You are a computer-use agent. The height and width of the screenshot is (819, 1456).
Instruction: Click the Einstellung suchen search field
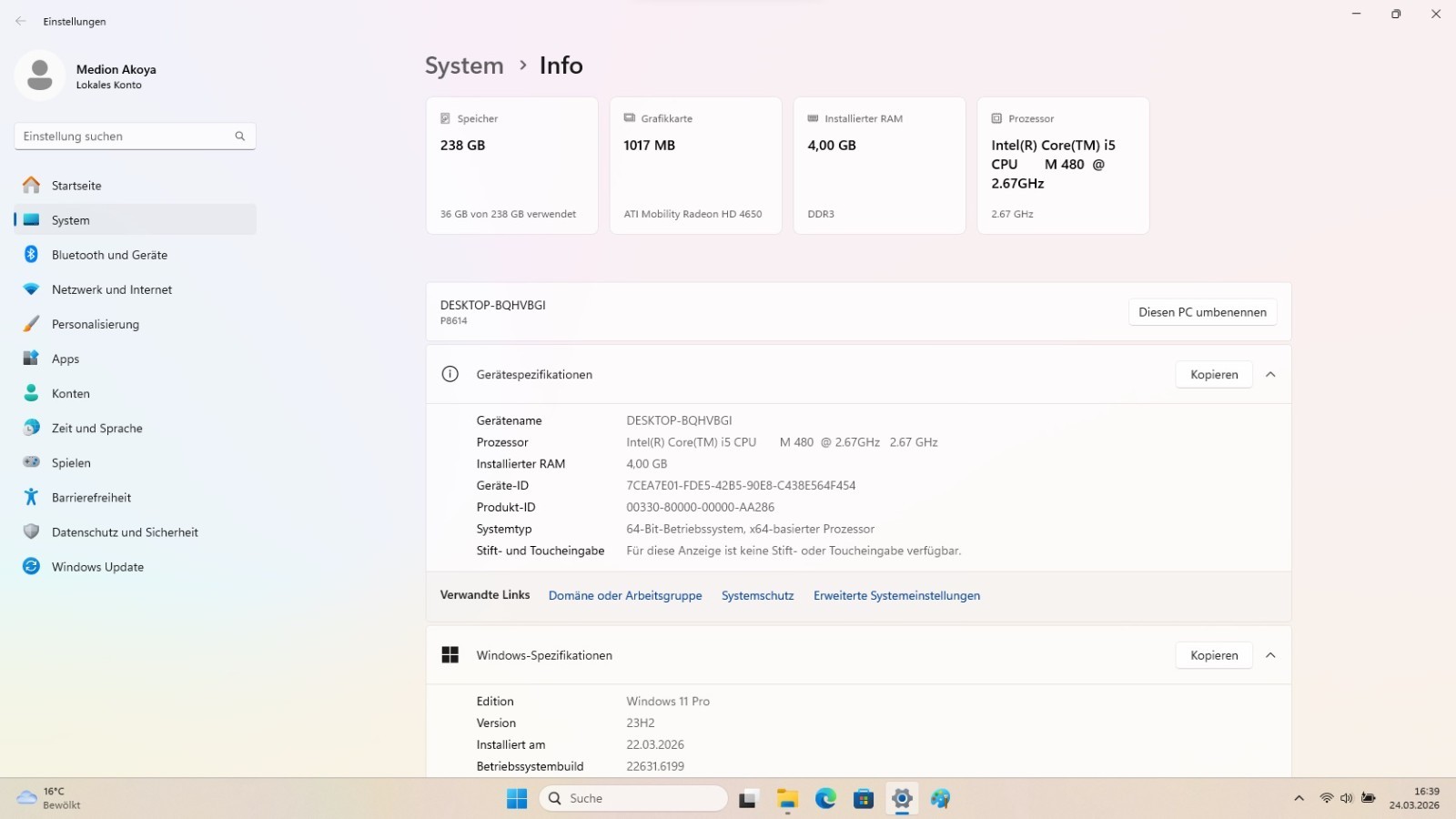(x=135, y=136)
